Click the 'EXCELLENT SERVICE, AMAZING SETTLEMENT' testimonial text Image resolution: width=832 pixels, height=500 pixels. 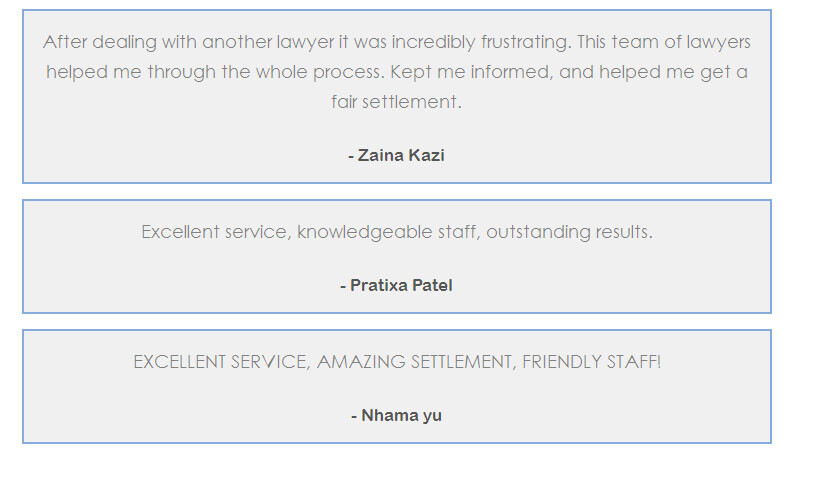pos(396,362)
